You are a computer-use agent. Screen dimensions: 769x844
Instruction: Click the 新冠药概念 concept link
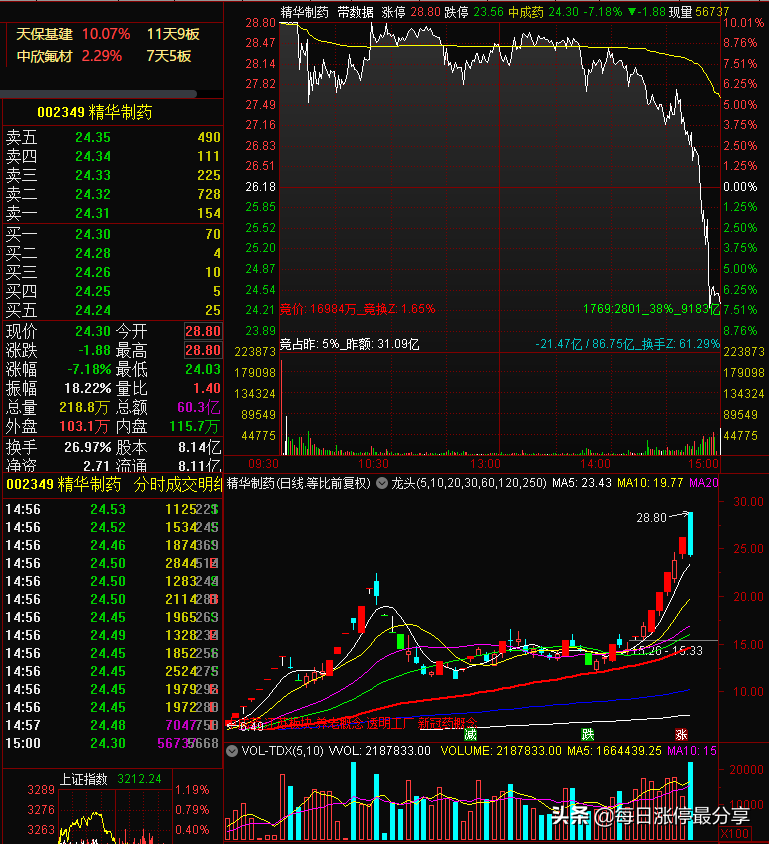448,723
